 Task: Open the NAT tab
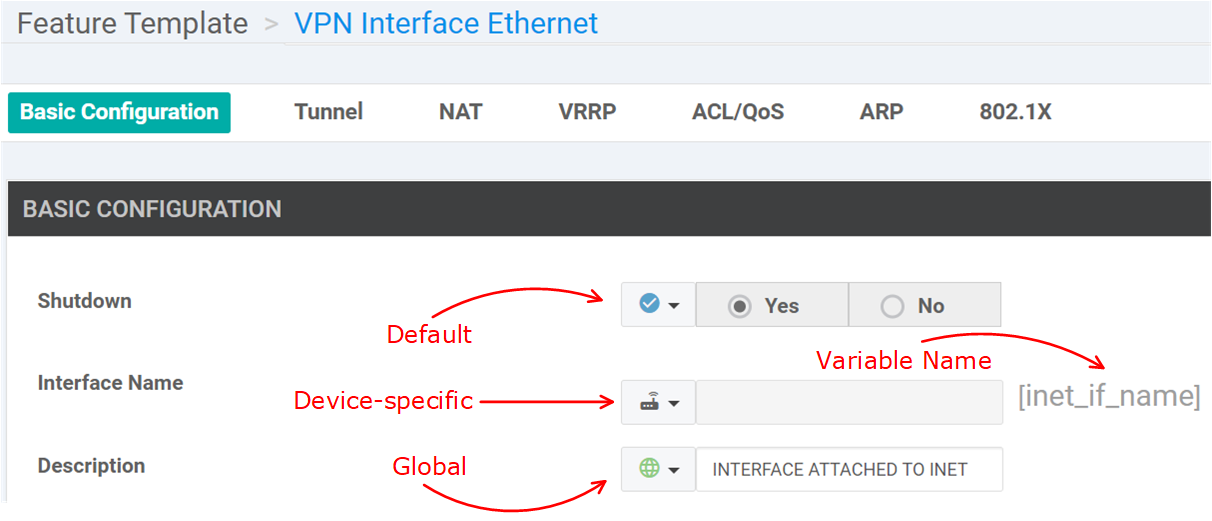460,112
